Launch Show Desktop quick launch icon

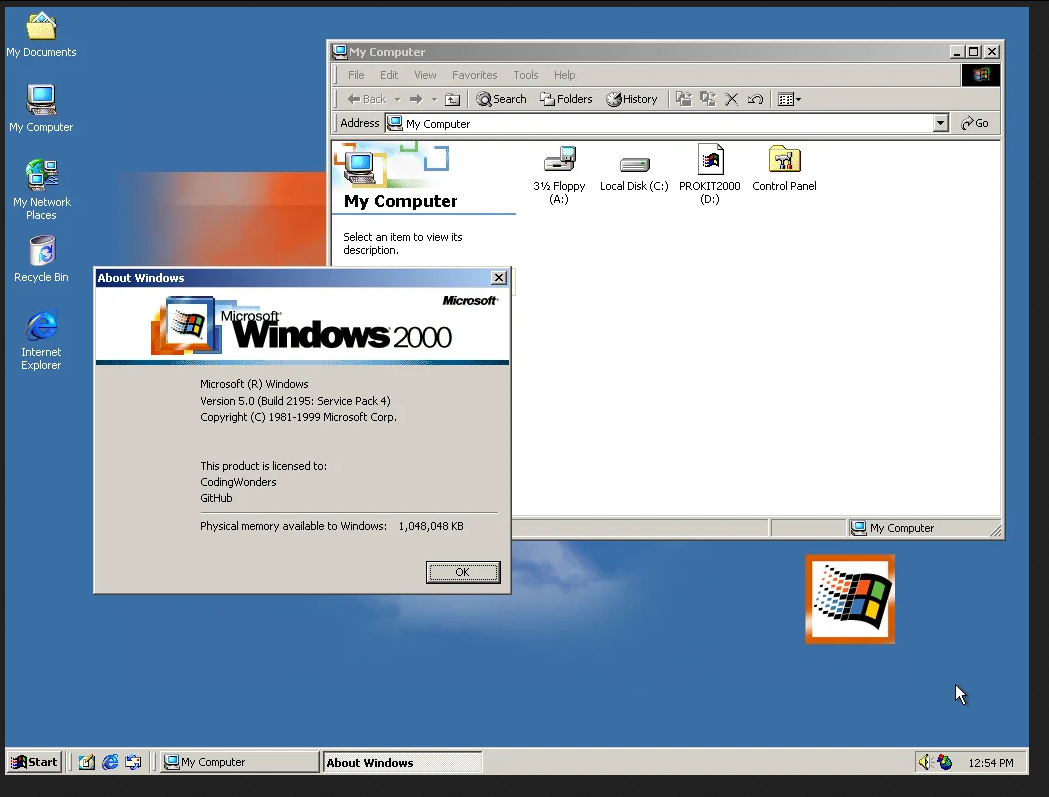tap(86, 762)
